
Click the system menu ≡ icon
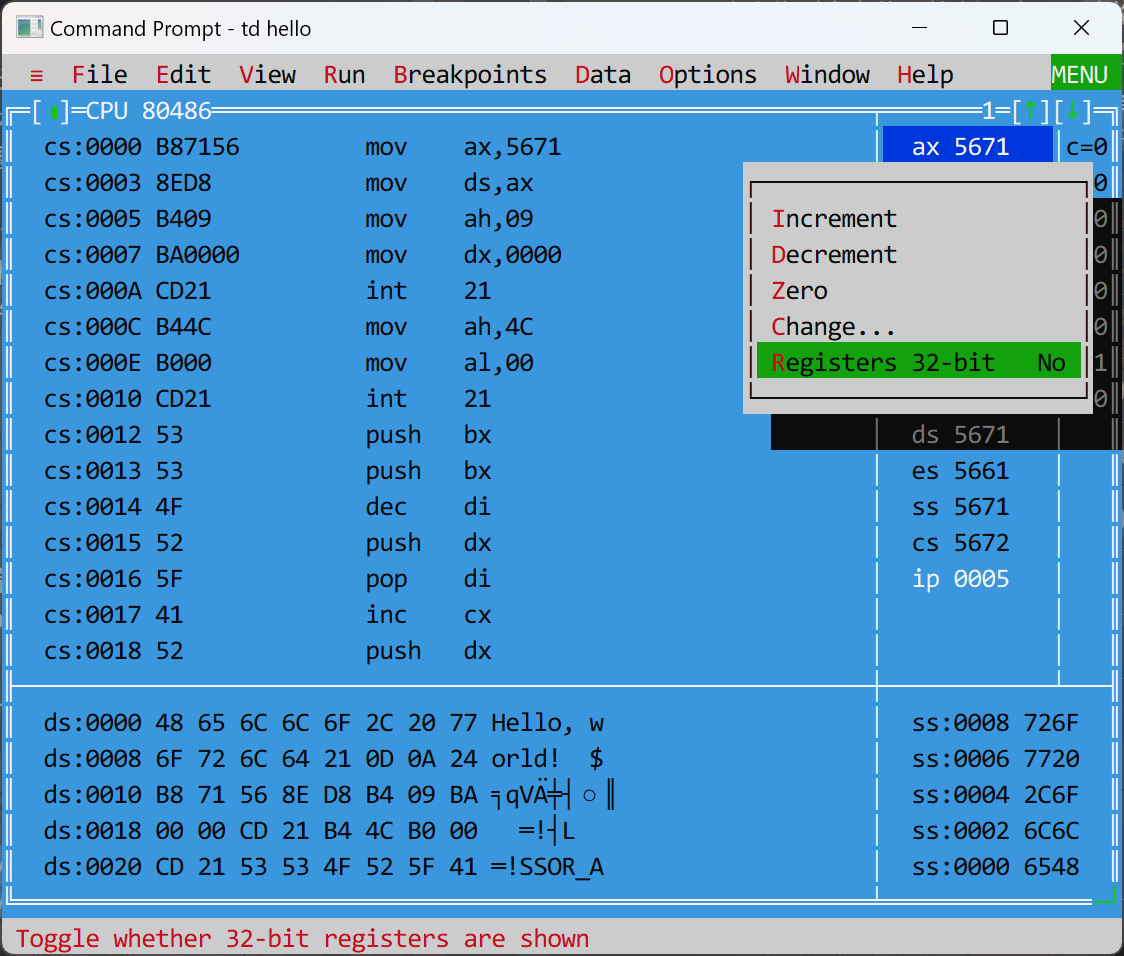(37, 76)
